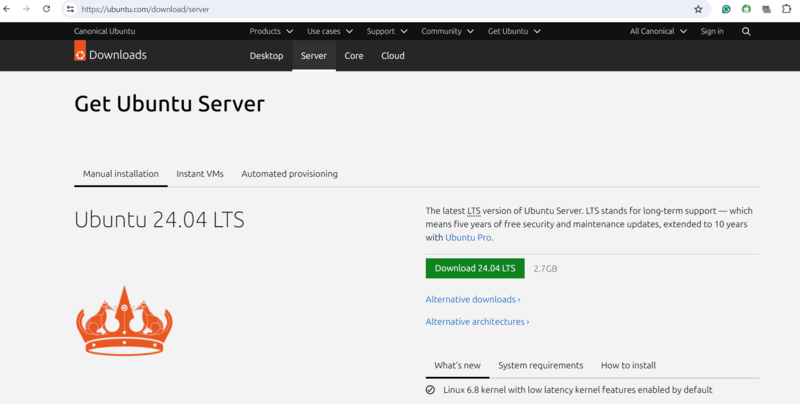Click the Get Ubuntu Server heading
The height and width of the screenshot is (404, 800).
tap(169, 104)
